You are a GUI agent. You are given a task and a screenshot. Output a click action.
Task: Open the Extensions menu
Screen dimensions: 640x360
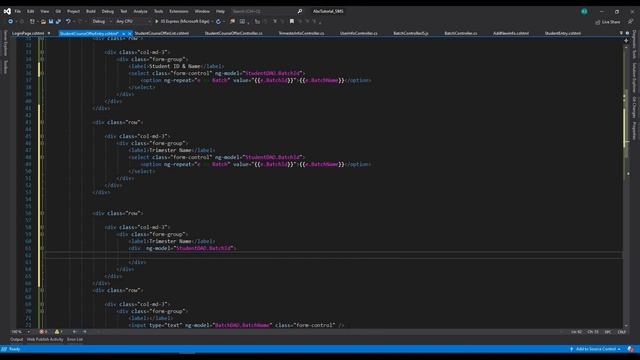(179, 11)
